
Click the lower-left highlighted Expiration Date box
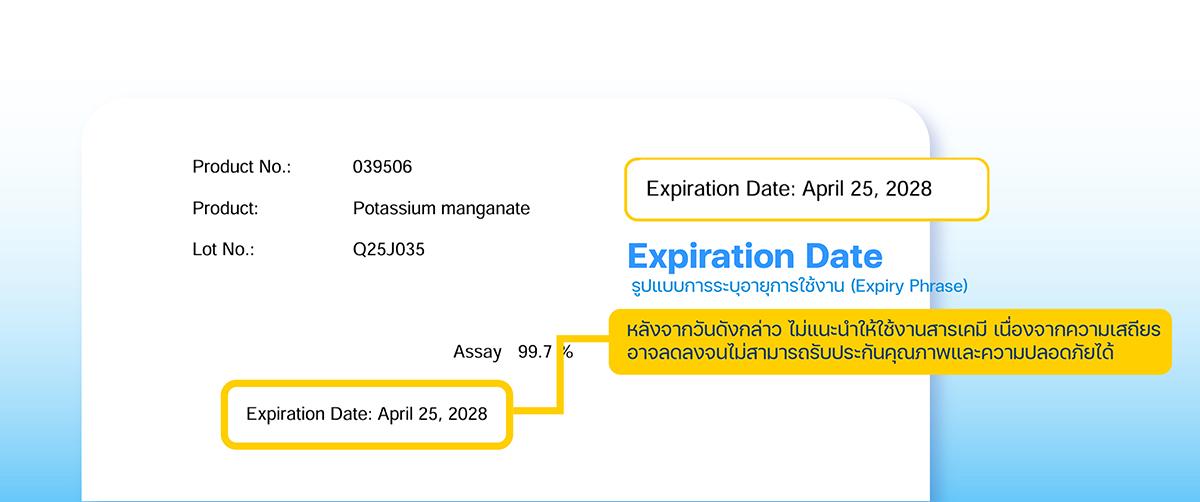click(x=367, y=413)
